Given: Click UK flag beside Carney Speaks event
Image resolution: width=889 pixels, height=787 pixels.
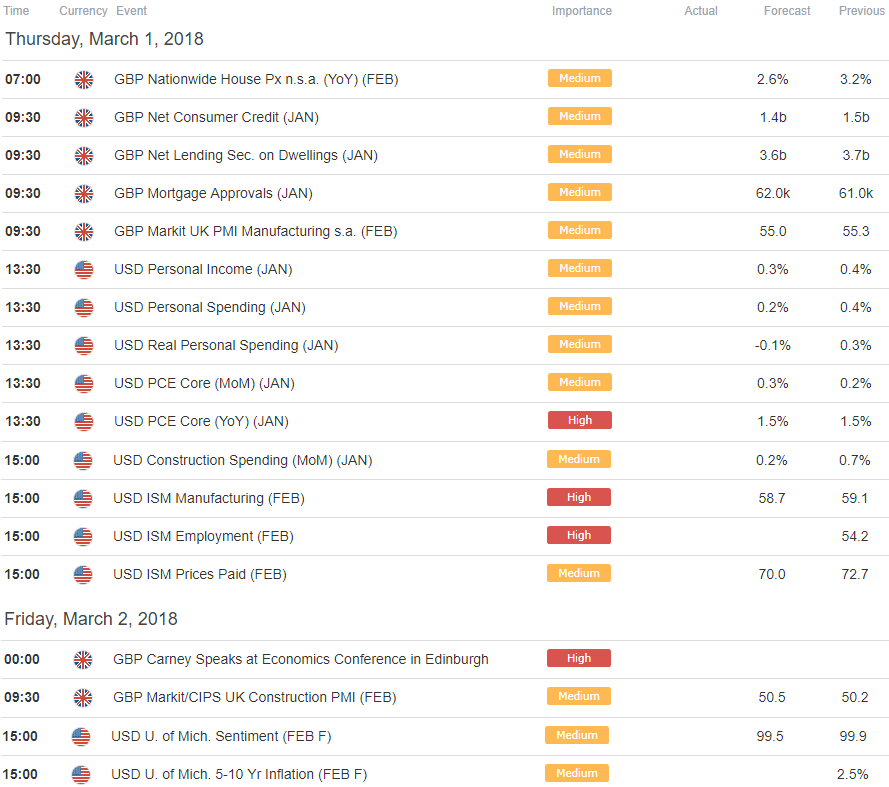Looking at the screenshot, I should (x=83, y=660).
